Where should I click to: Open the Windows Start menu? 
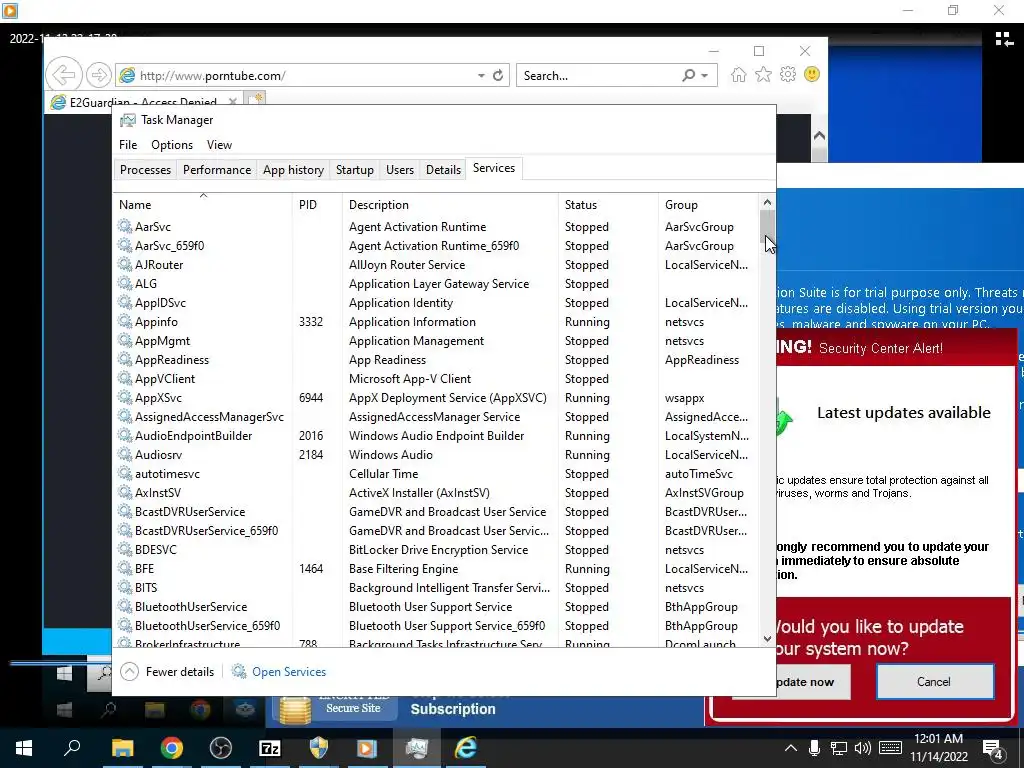click(24, 748)
